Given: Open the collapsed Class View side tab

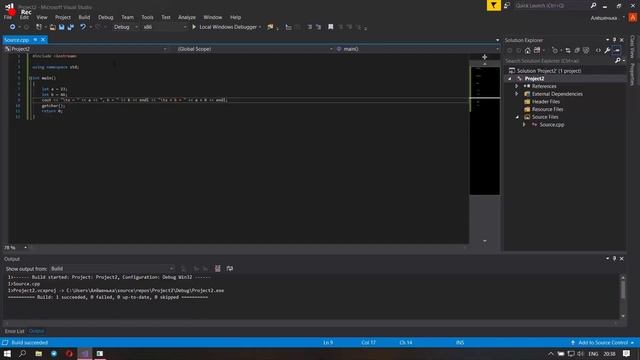Looking at the screenshot, I should click(x=632, y=46).
